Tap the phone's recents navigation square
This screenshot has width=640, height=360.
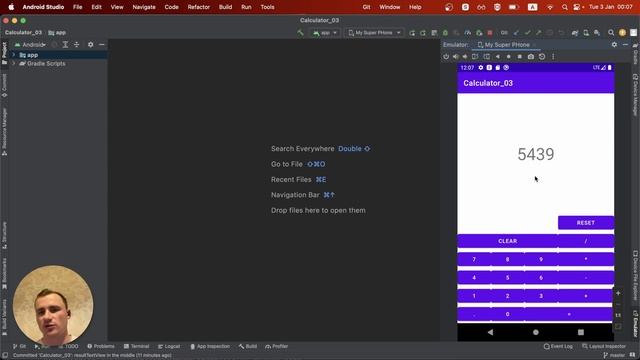click(x=581, y=332)
